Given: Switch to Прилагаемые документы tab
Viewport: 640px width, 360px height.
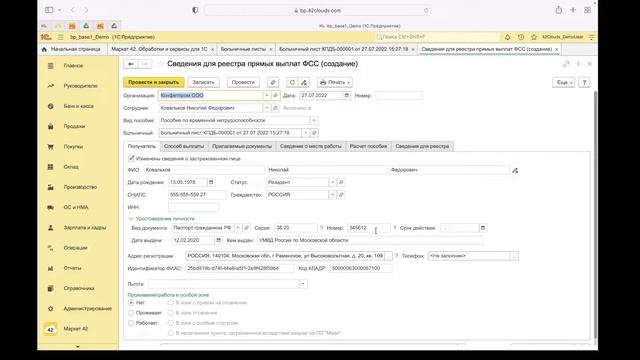Looking at the screenshot, I should point(242,146).
